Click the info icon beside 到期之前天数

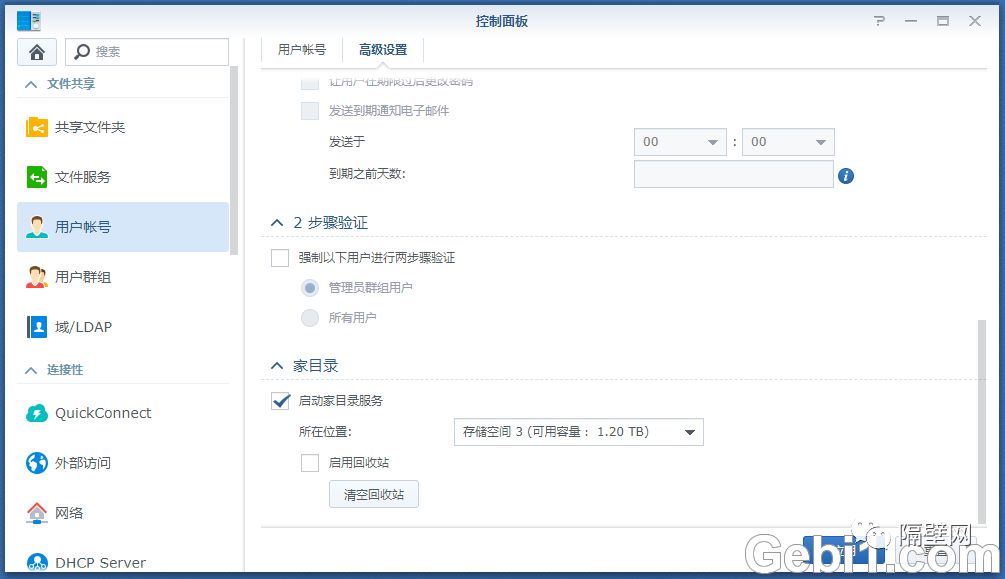(x=845, y=176)
